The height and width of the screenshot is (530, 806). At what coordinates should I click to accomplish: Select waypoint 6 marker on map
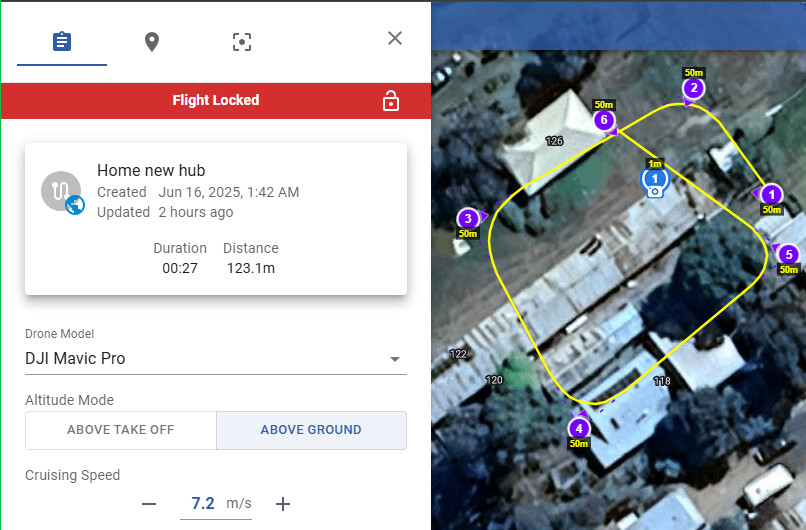coord(604,120)
